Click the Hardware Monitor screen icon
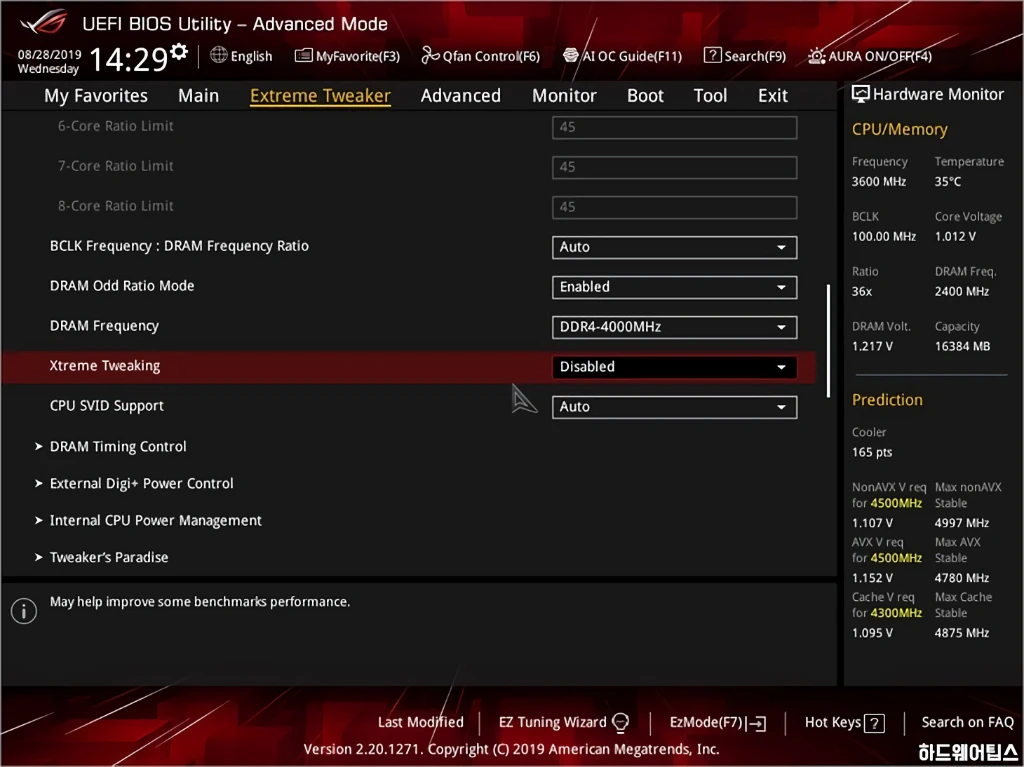This screenshot has height=767, width=1024. (x=861, y=94)
